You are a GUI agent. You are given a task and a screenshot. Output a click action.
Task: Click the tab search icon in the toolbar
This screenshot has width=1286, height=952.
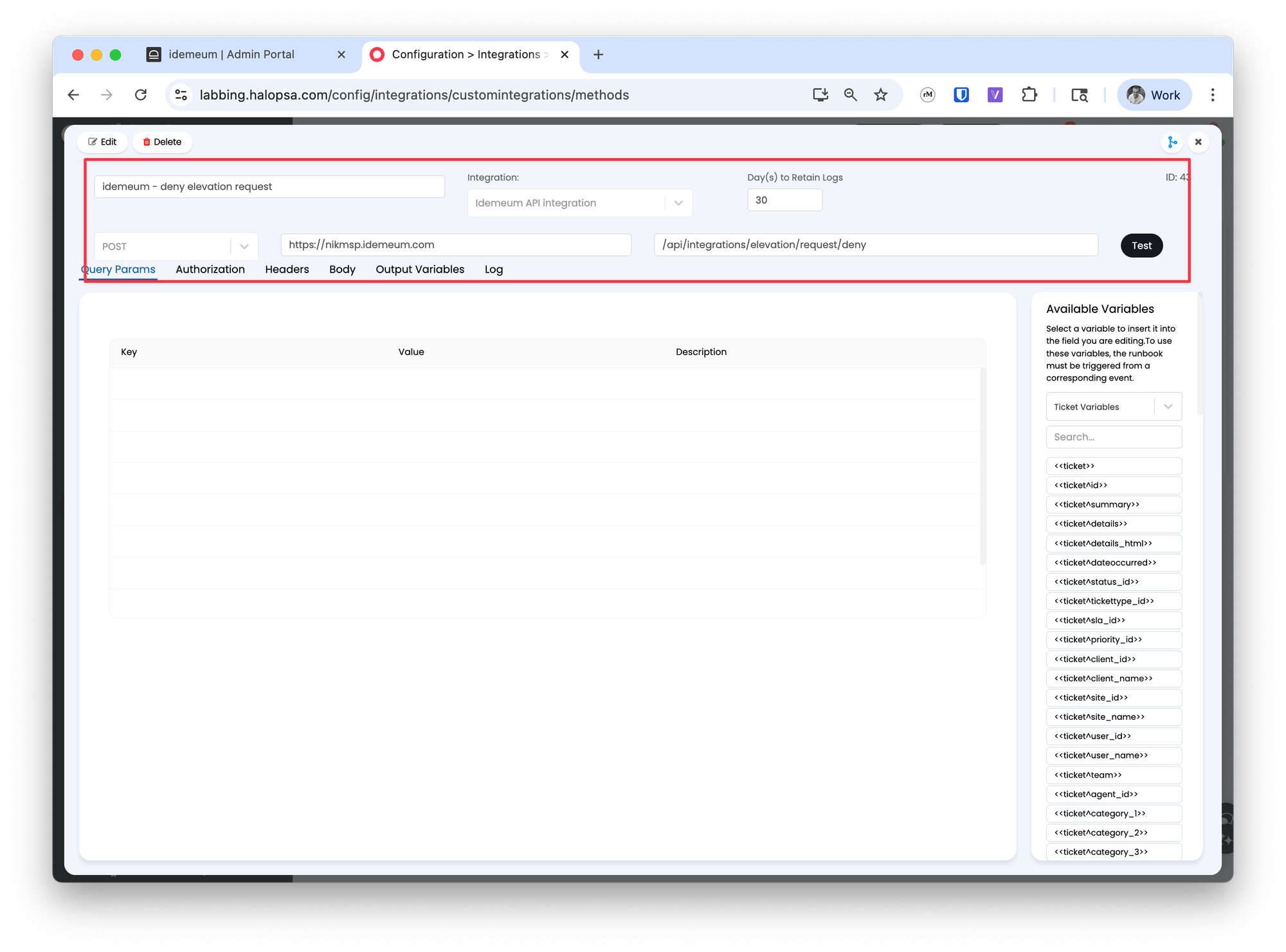point(1080,95)
